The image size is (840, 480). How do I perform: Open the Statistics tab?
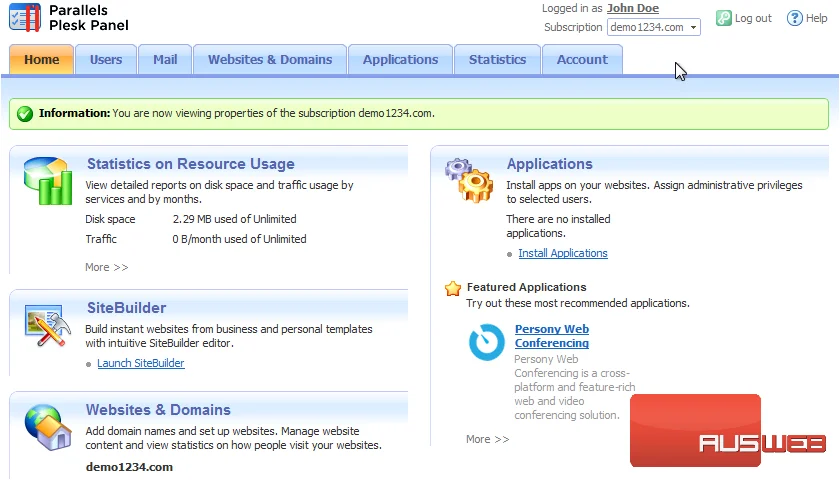[497, 59]
